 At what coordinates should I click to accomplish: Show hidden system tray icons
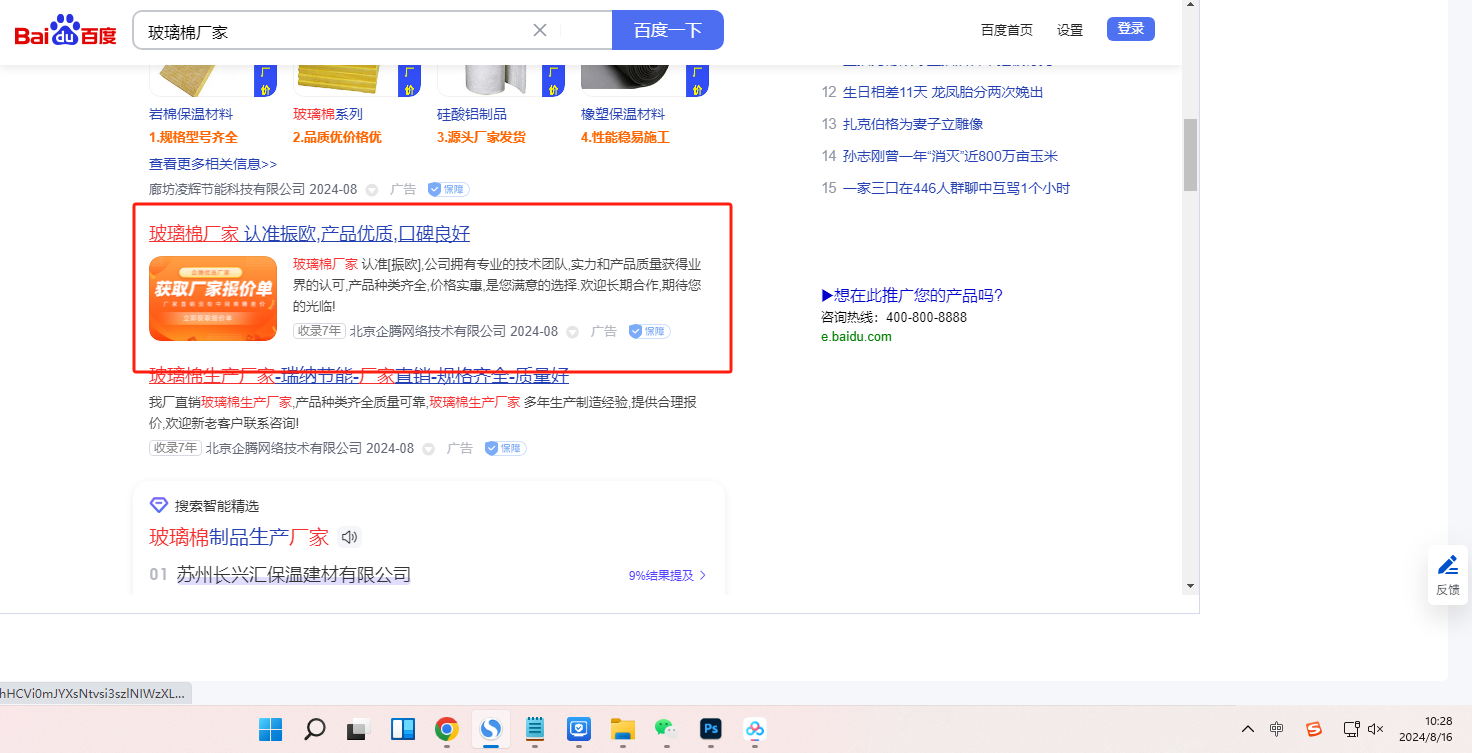[x=1248, y=729]
